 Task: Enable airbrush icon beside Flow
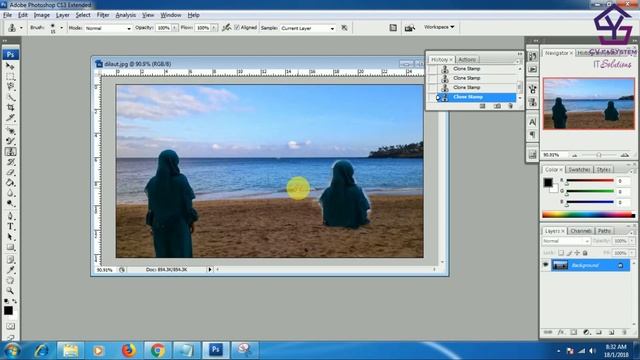coord(227,28)
